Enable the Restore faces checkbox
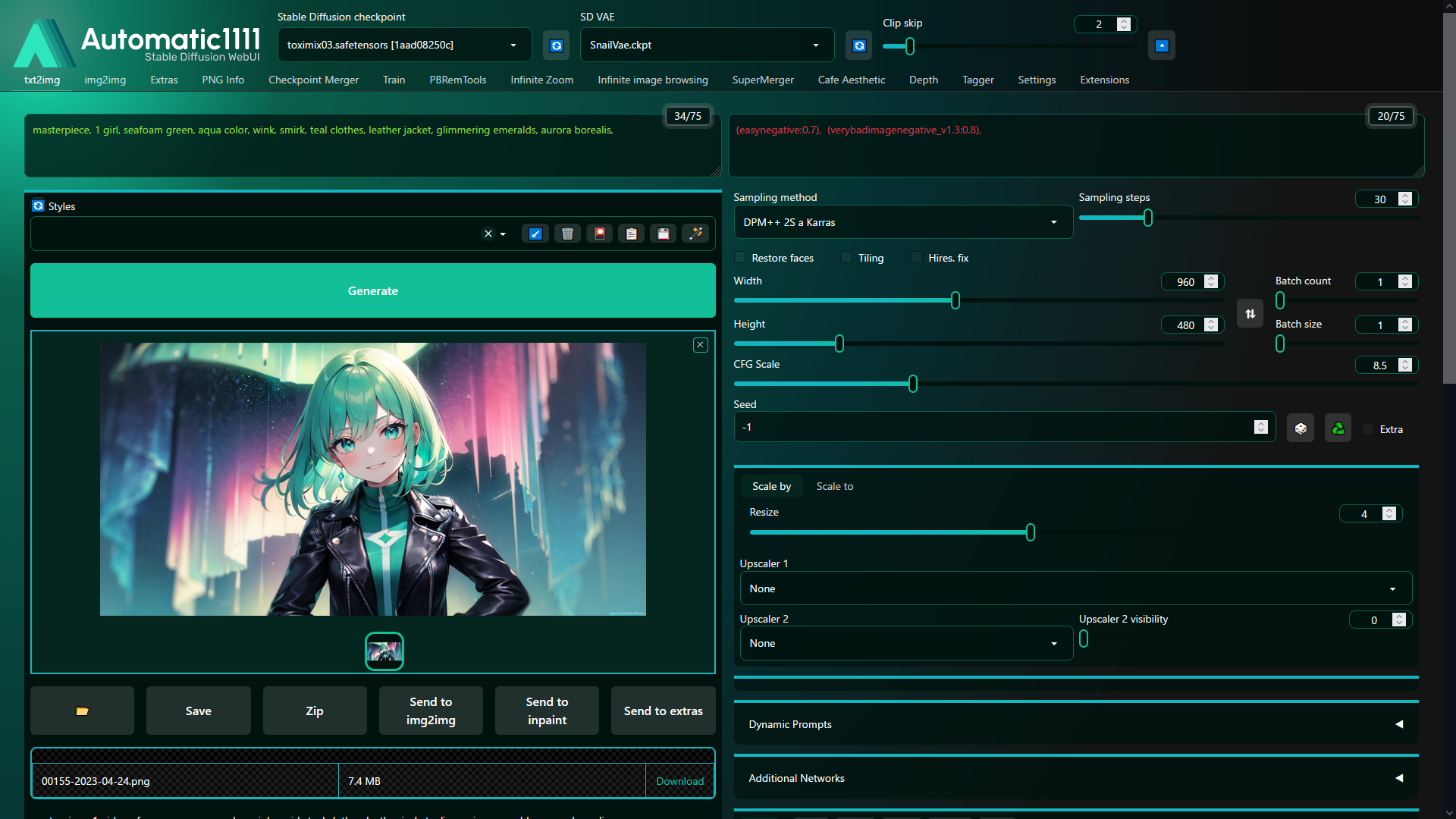This screenshot has width=1456, height=819. click(x=741, y=258)
